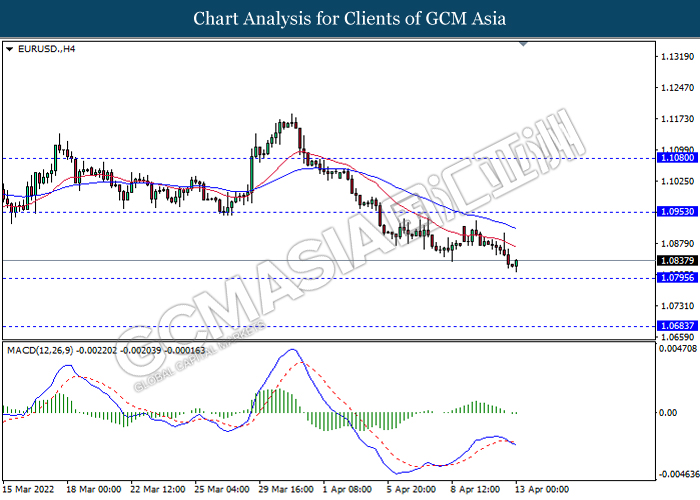Click the 1.12470 price axis value

pos(677,88)
